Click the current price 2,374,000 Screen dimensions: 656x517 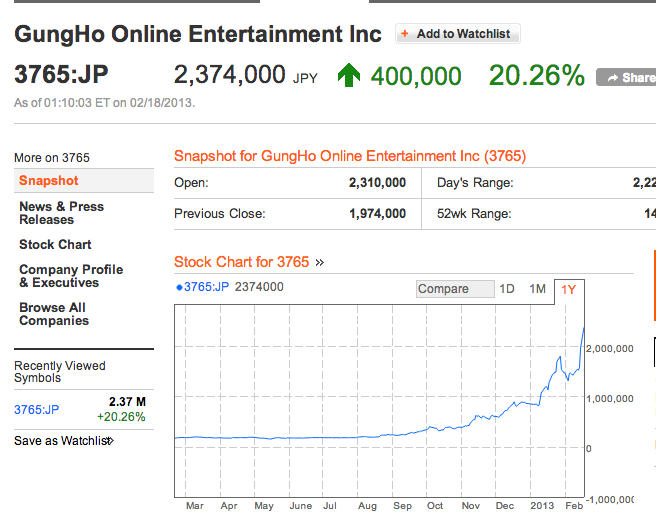coord(229,75)
